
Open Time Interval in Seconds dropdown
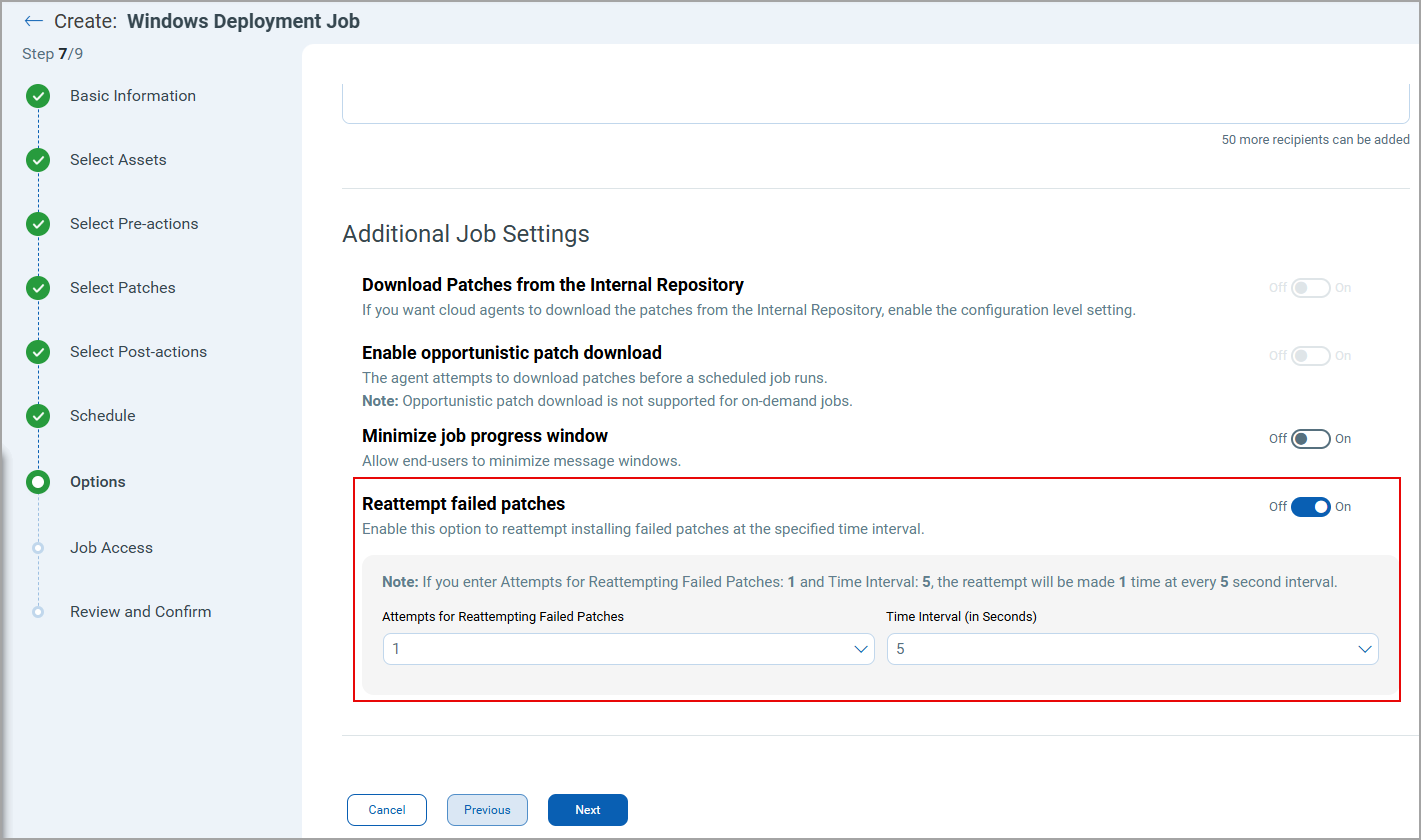[x=1132, y=649]
